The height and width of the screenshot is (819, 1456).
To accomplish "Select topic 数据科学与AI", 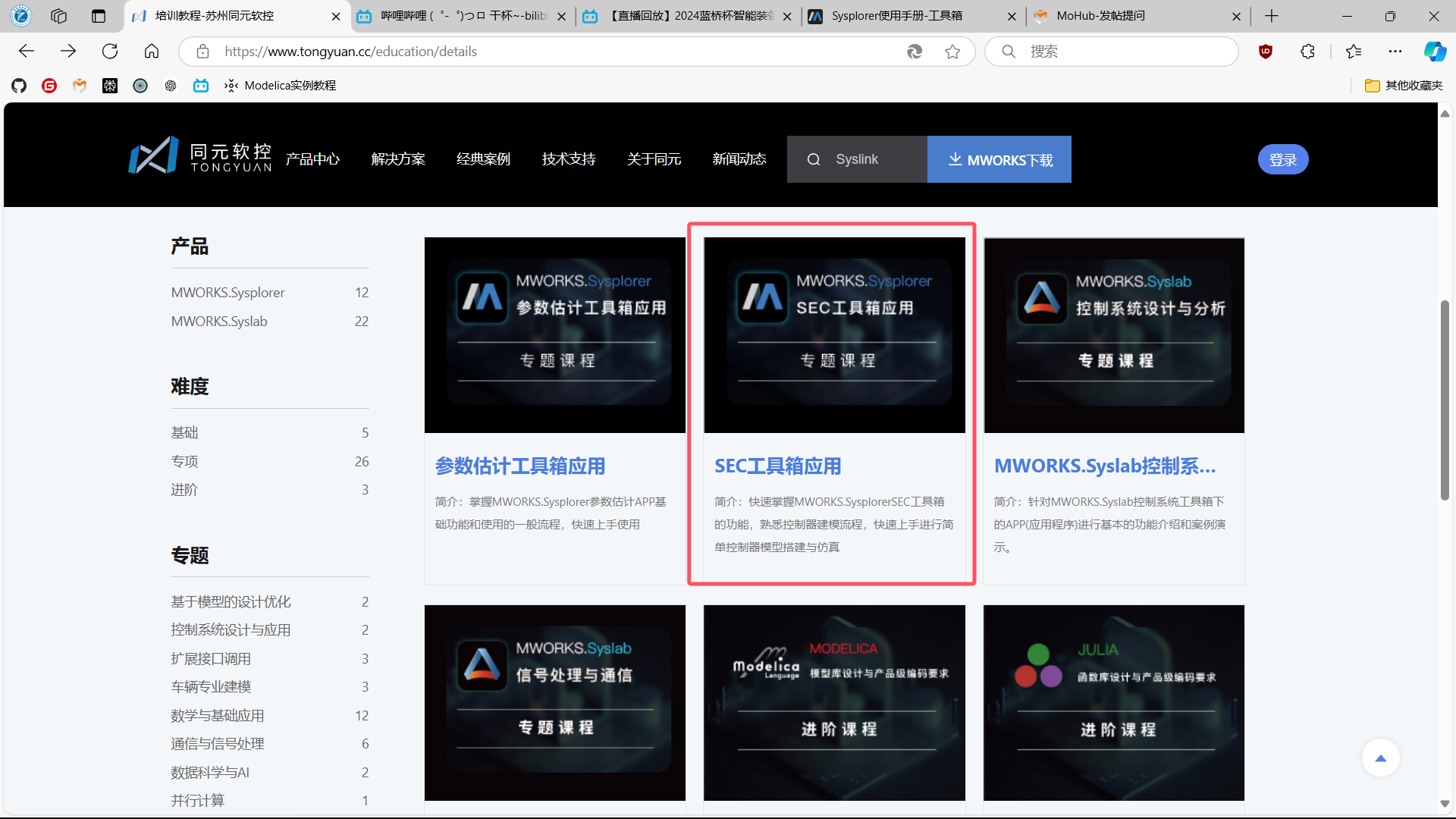I will (269, 773).
